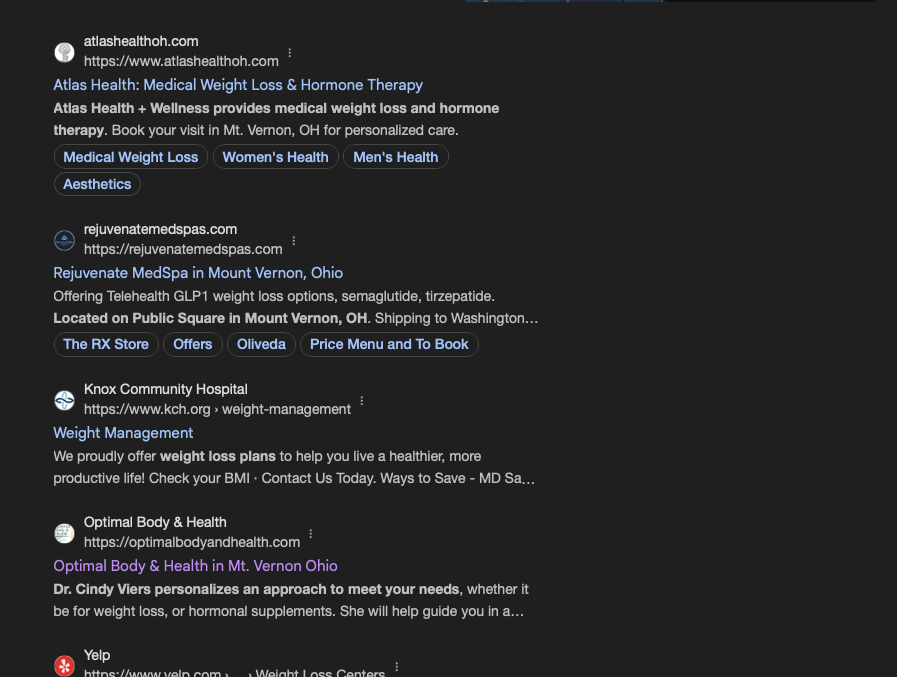Click the Knox Community Hospital favicon

(x=64, y=400)
